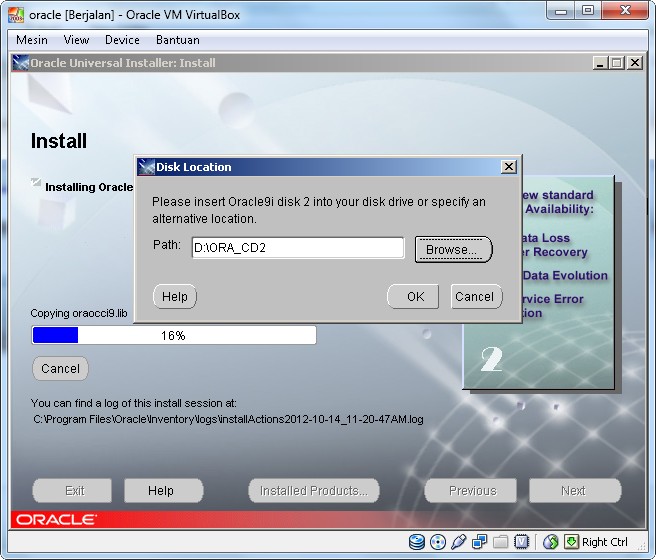Click the hard disk activity icon
Image resolution: width=656 pixels, height=560 pixels.
click(x=417, y=542)
